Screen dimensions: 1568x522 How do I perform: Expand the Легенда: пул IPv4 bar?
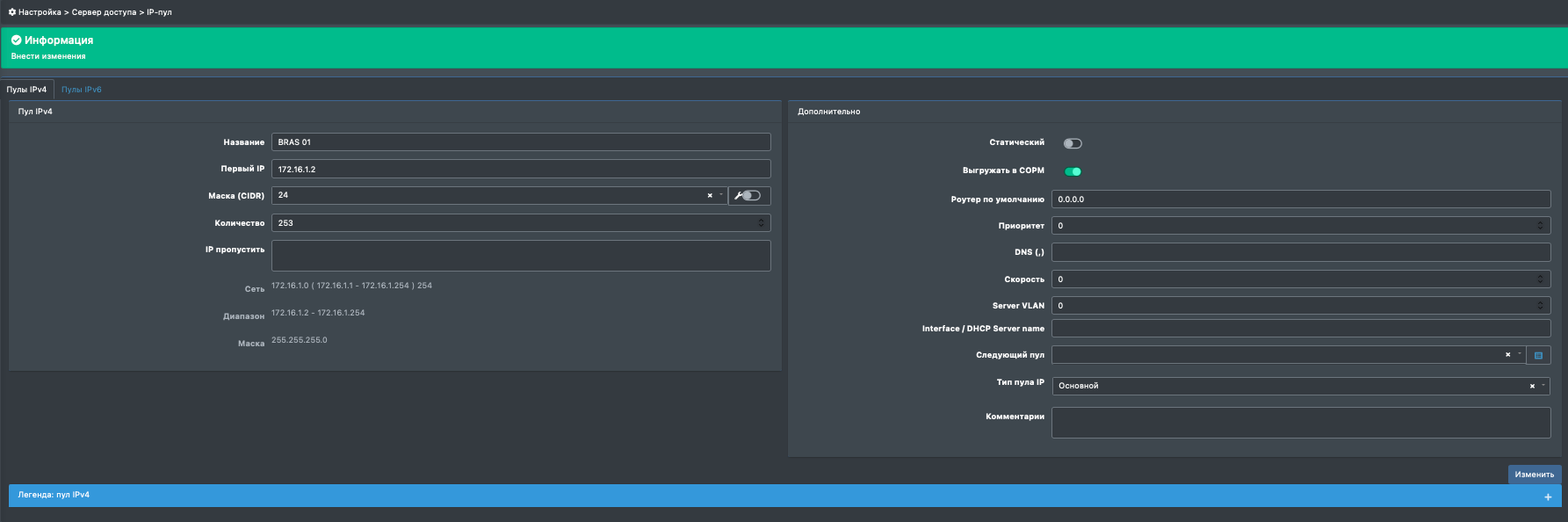pyautogui.click(x=784, y=496)
